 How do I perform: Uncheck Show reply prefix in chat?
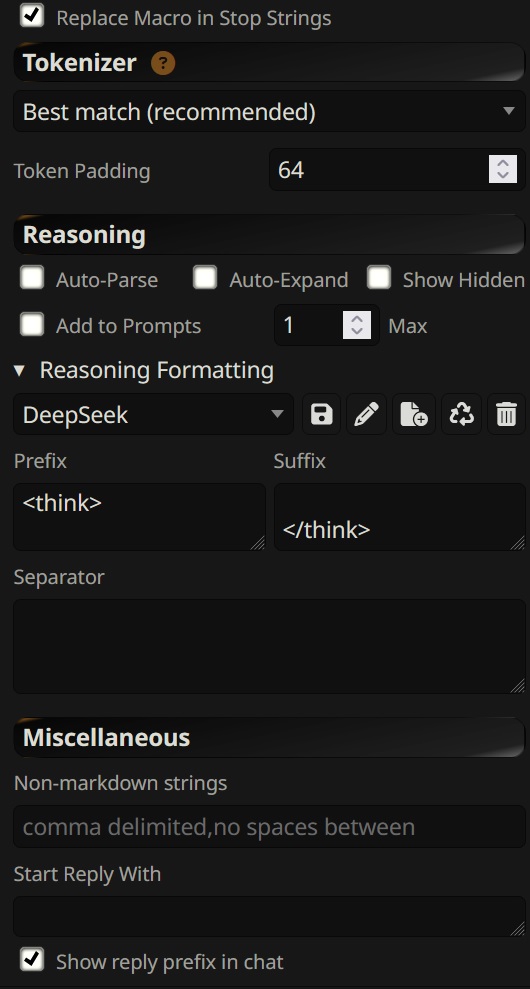[x=32, y=960]
